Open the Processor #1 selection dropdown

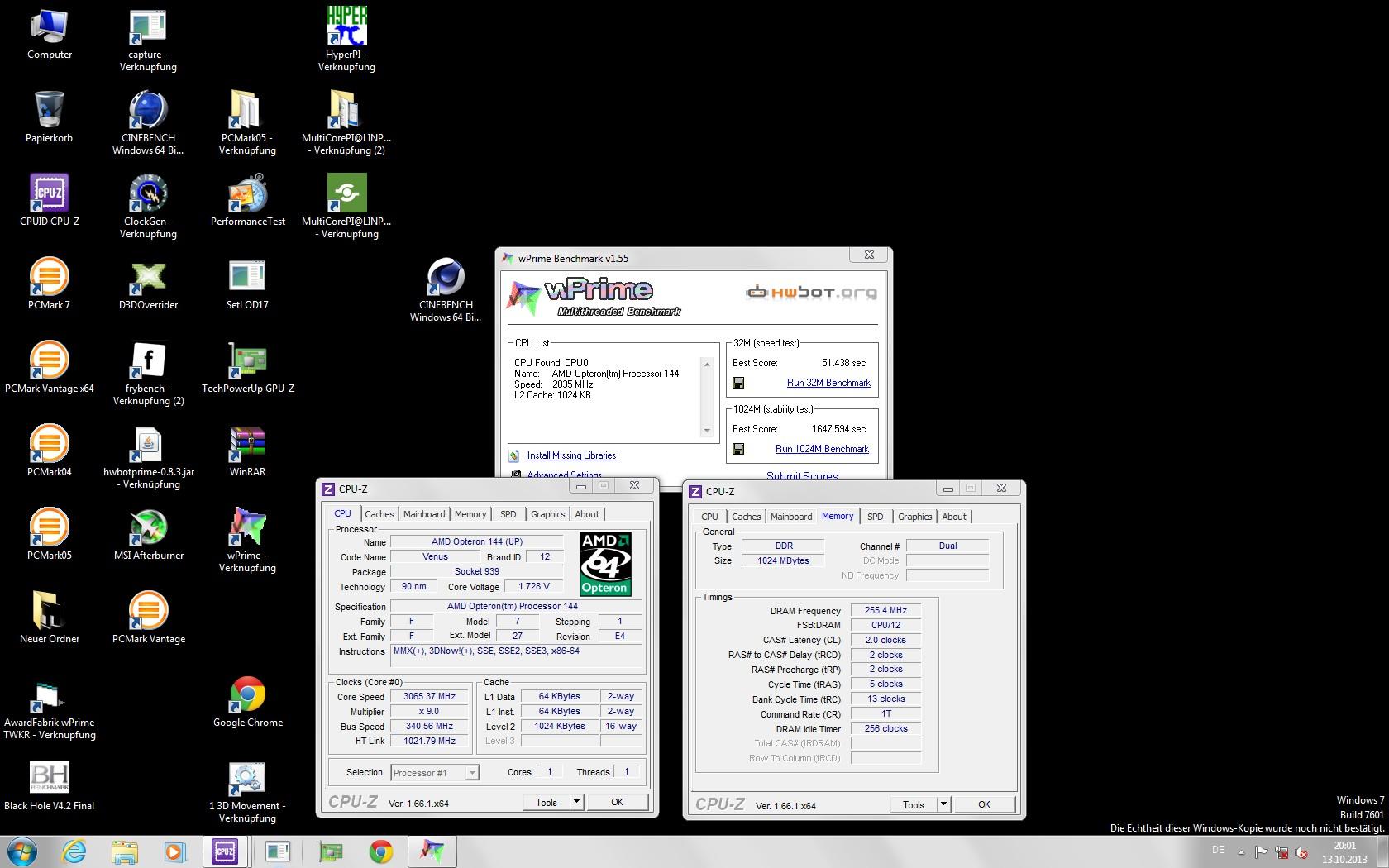point(435,773)
